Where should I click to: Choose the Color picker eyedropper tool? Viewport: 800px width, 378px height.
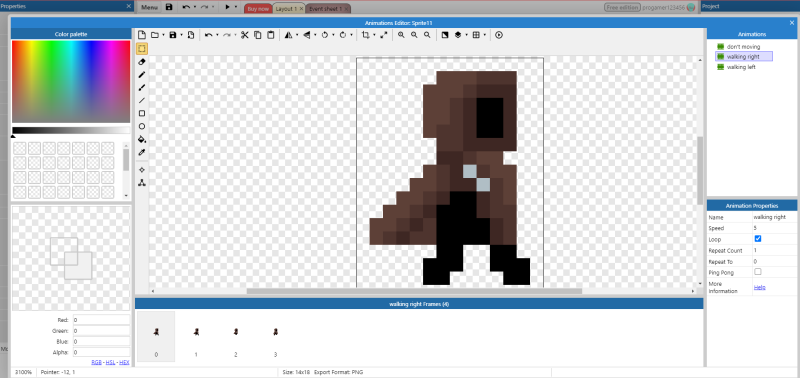(142, 152)
